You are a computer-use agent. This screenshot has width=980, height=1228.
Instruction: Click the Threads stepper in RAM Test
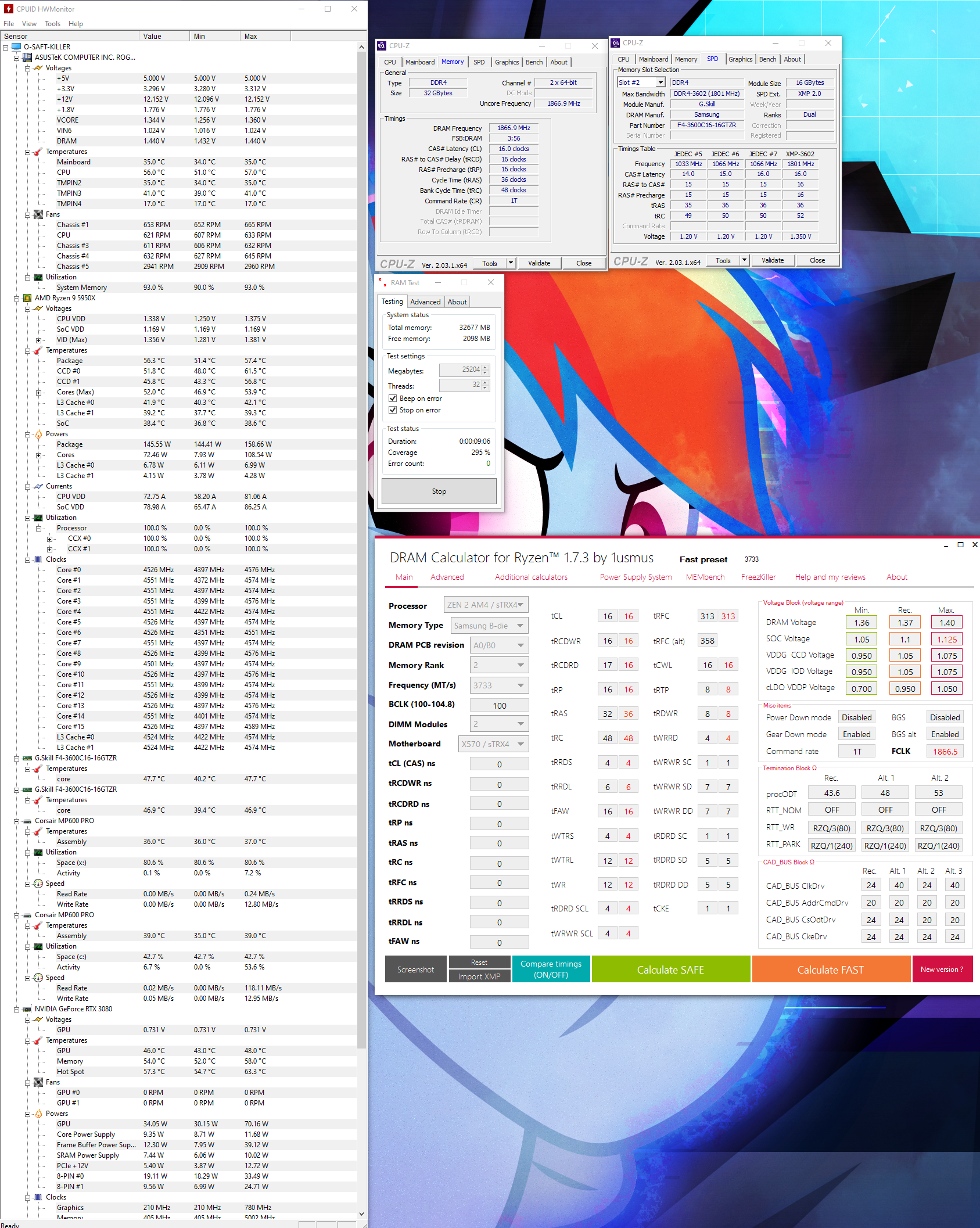[486, 385]
